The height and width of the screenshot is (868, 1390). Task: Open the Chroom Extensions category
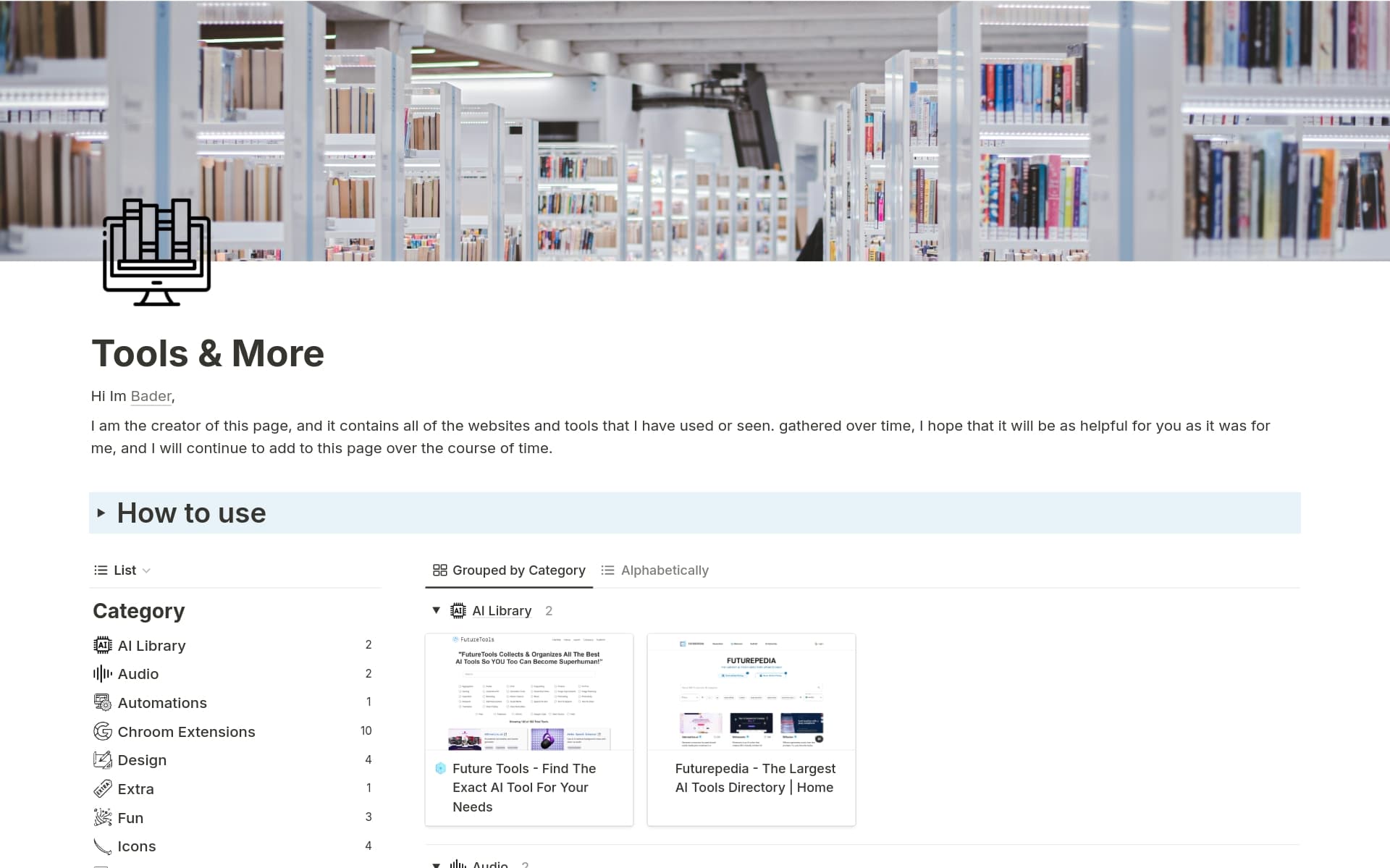pyautogui.click(x=186, y=732)
